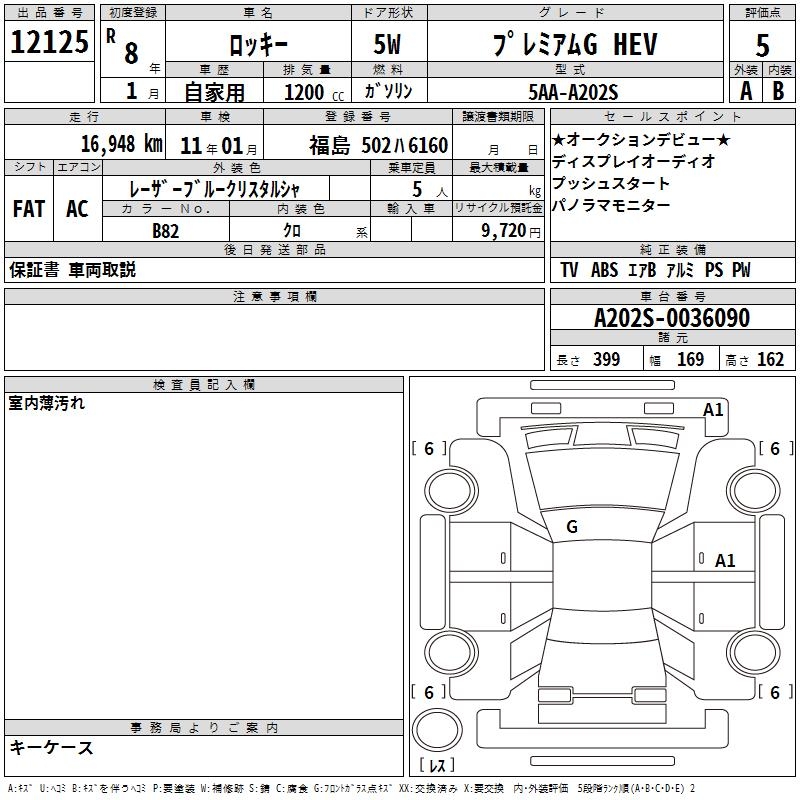Select the inspector note 室内薄汚れ
Screen dimensions: 800x800
coord(46,403)
